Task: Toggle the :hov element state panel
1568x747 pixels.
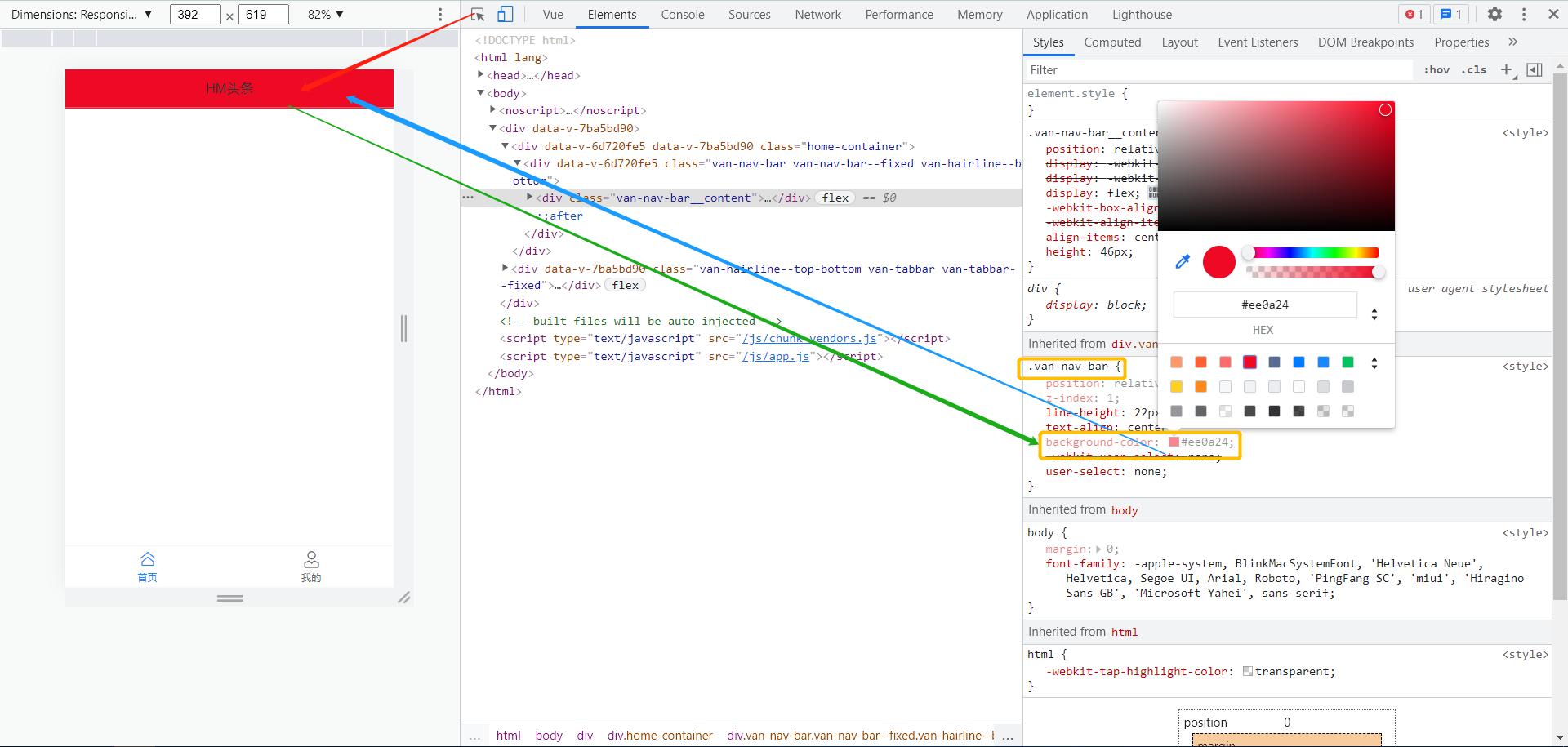Action: click(x=1437, y=70)
